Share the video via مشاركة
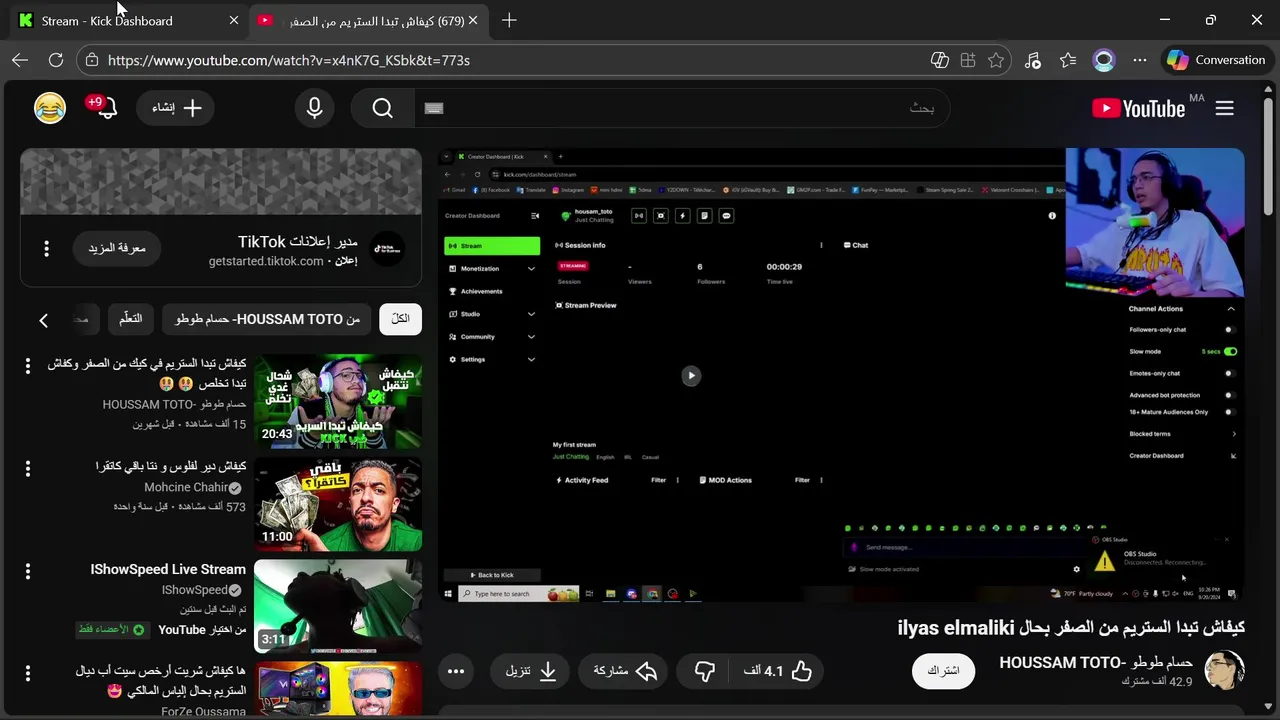 pyautogui.click(x=625, y=671)
